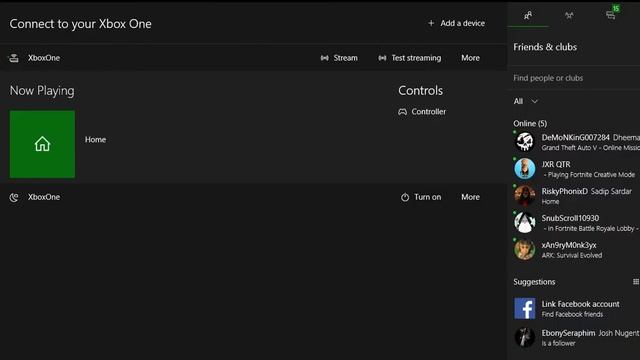640x360 pixels.
Task: Click the Test streaming broadcast icon
Action: (382, 58)
